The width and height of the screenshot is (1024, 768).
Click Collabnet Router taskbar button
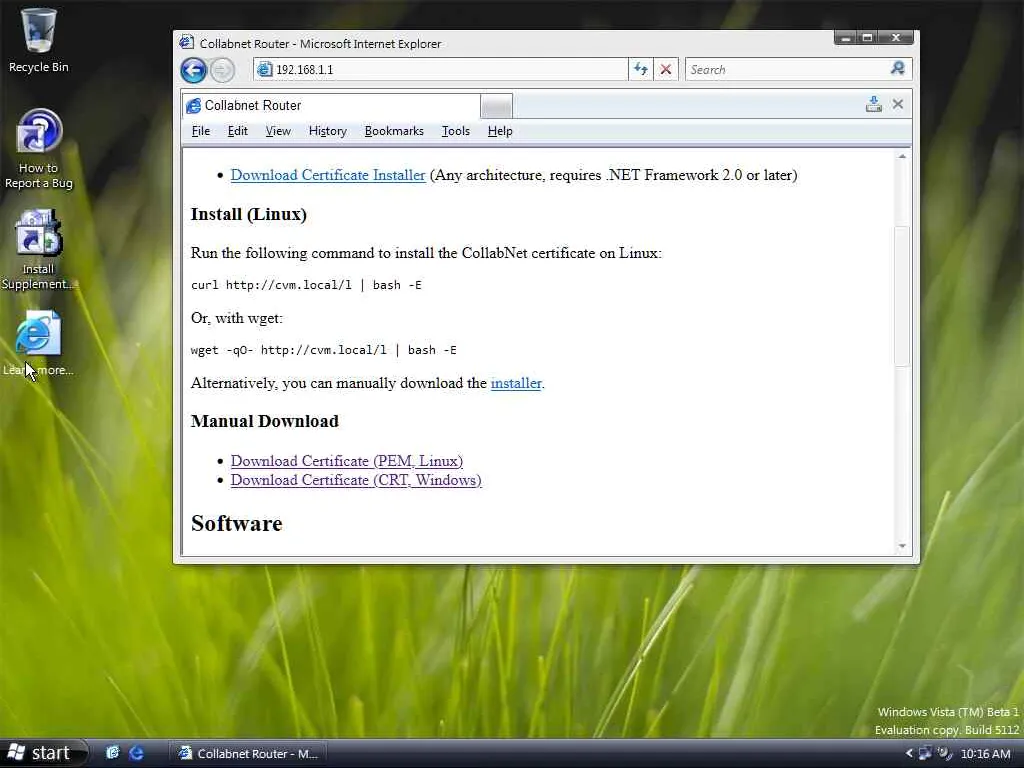click(248, 754)
